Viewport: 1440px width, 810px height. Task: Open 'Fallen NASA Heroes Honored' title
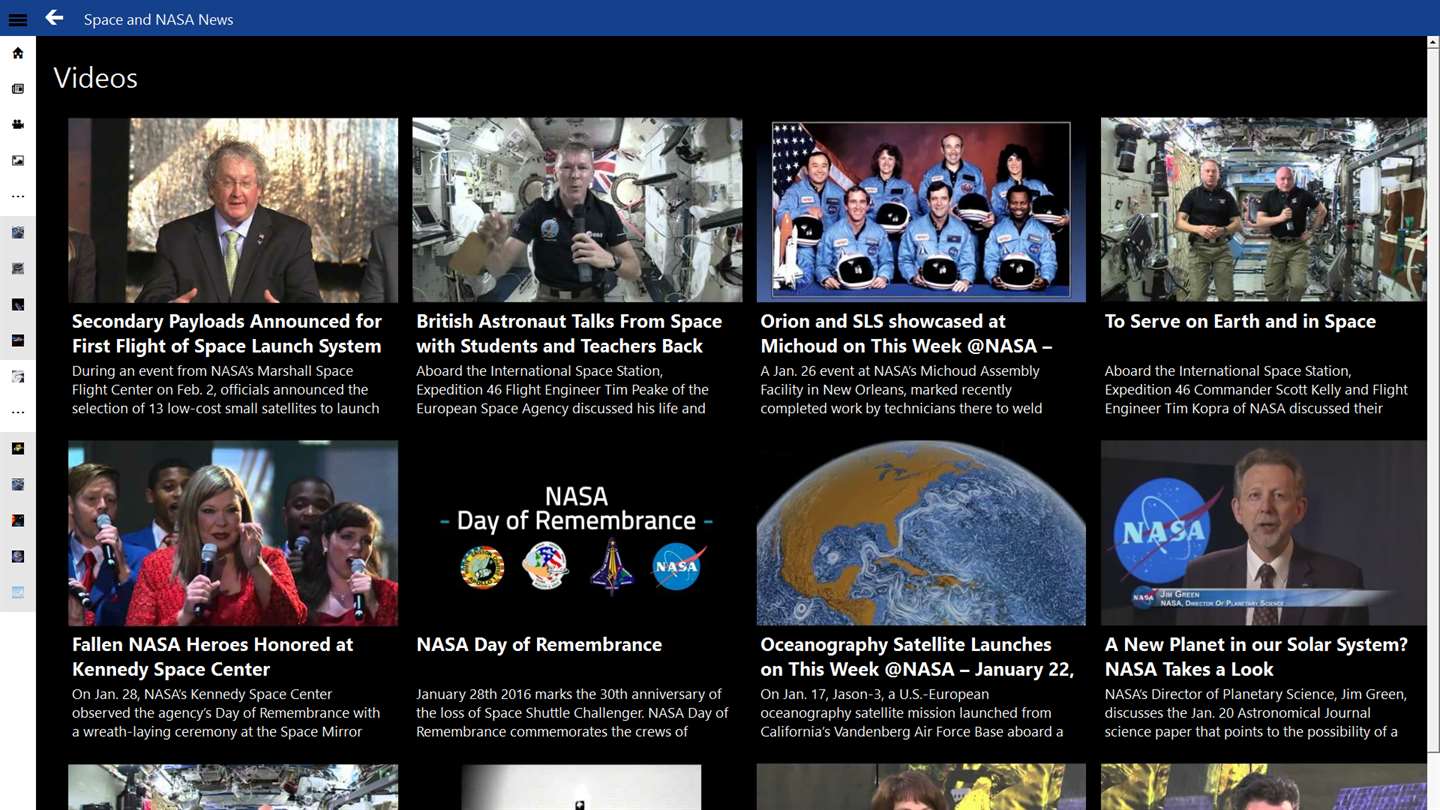click(212, 656)
